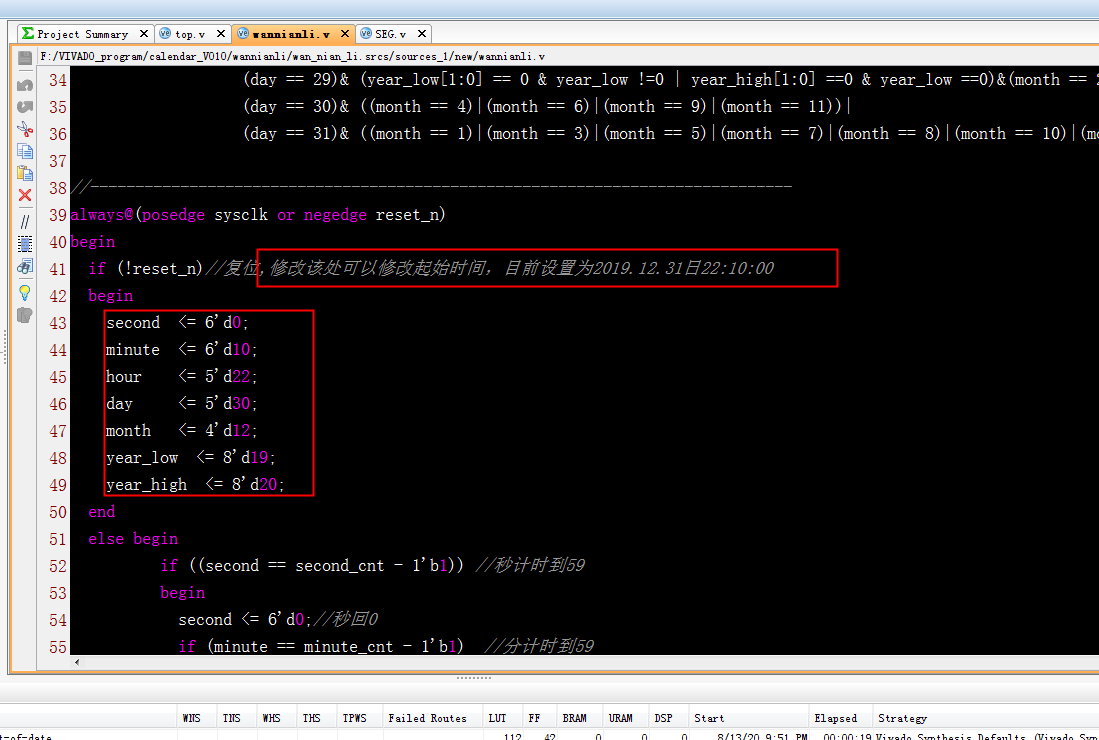
Task: Click the BRAM column header
Action: tap(575, 718)
